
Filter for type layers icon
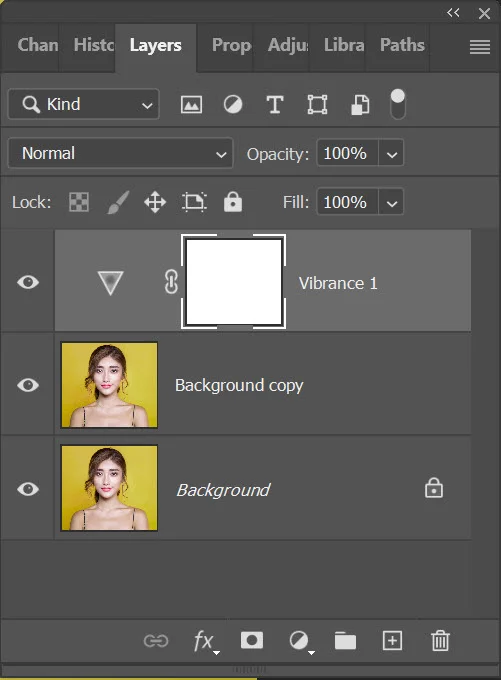[x=275, y=105]
